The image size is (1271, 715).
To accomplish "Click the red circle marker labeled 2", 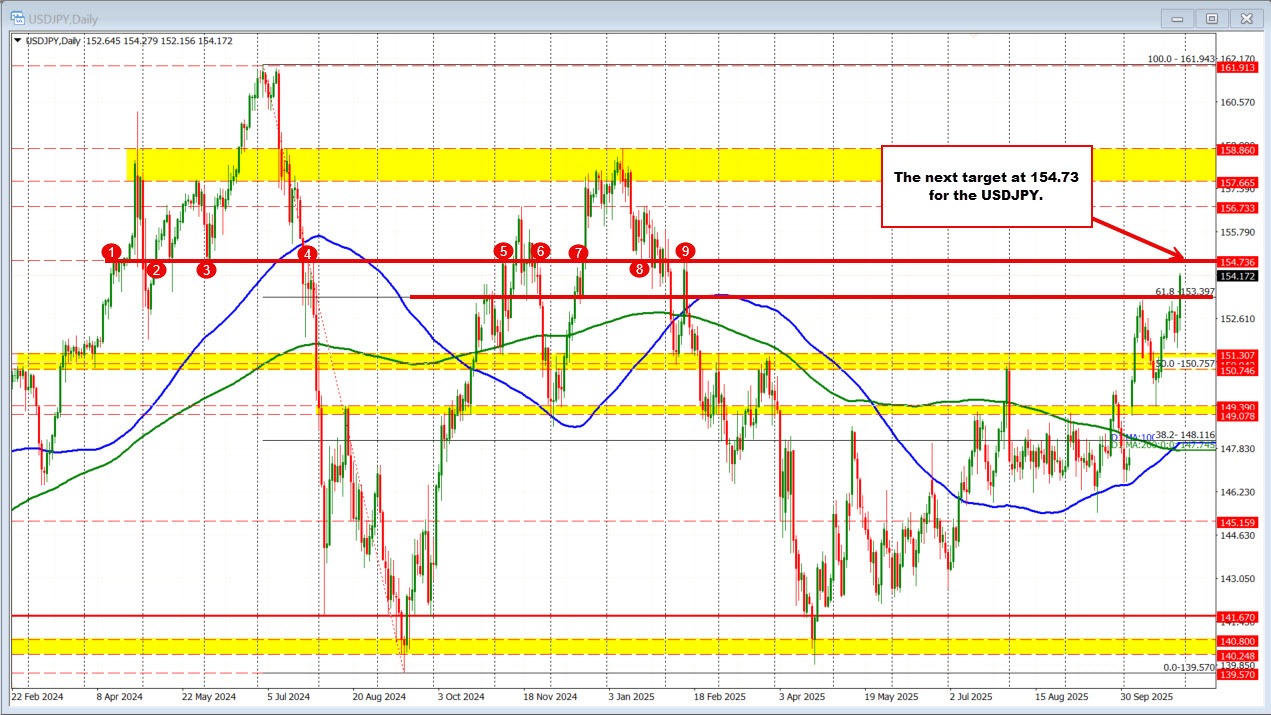I will click(156, 269).
